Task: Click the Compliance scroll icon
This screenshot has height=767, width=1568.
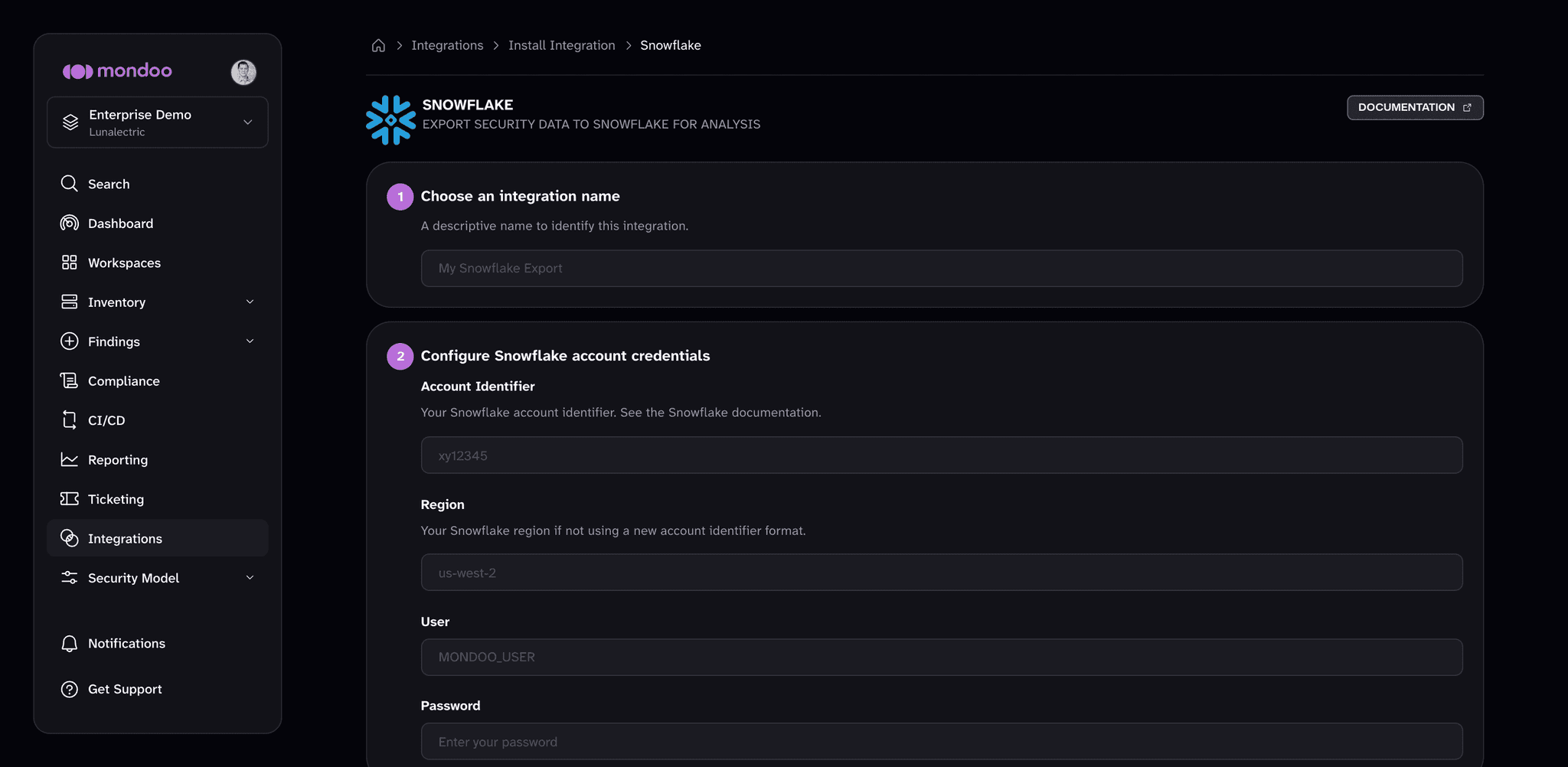Action: 69,380
